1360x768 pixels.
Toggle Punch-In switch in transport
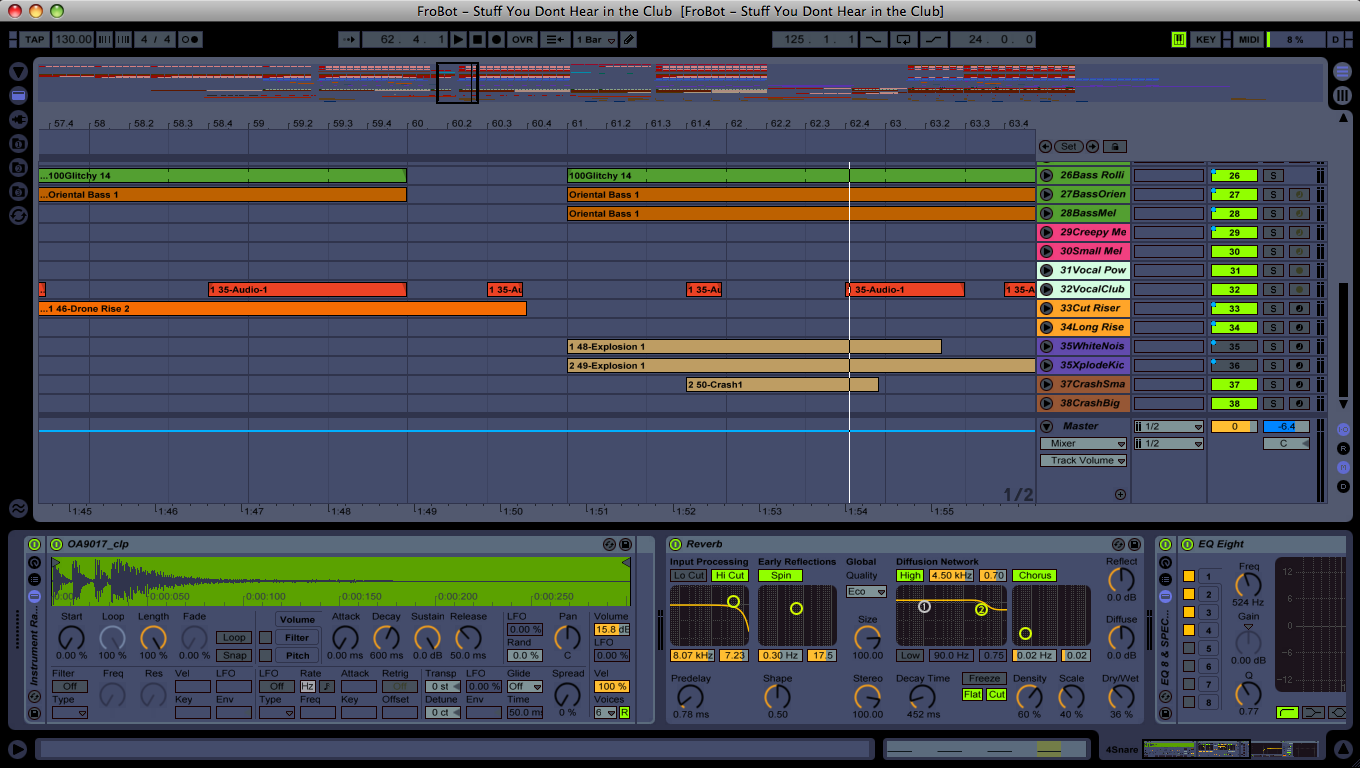pyautogui.click(x=874, y=40)
